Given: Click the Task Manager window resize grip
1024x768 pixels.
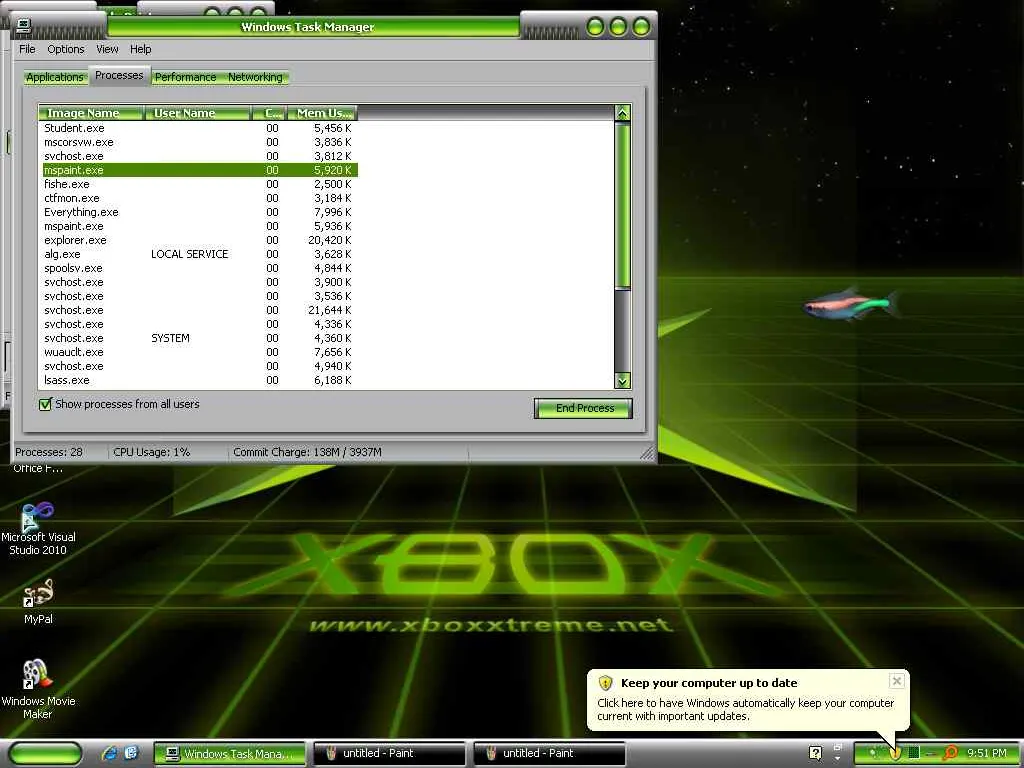Looking at the screenshot, I should click(647, 453).
